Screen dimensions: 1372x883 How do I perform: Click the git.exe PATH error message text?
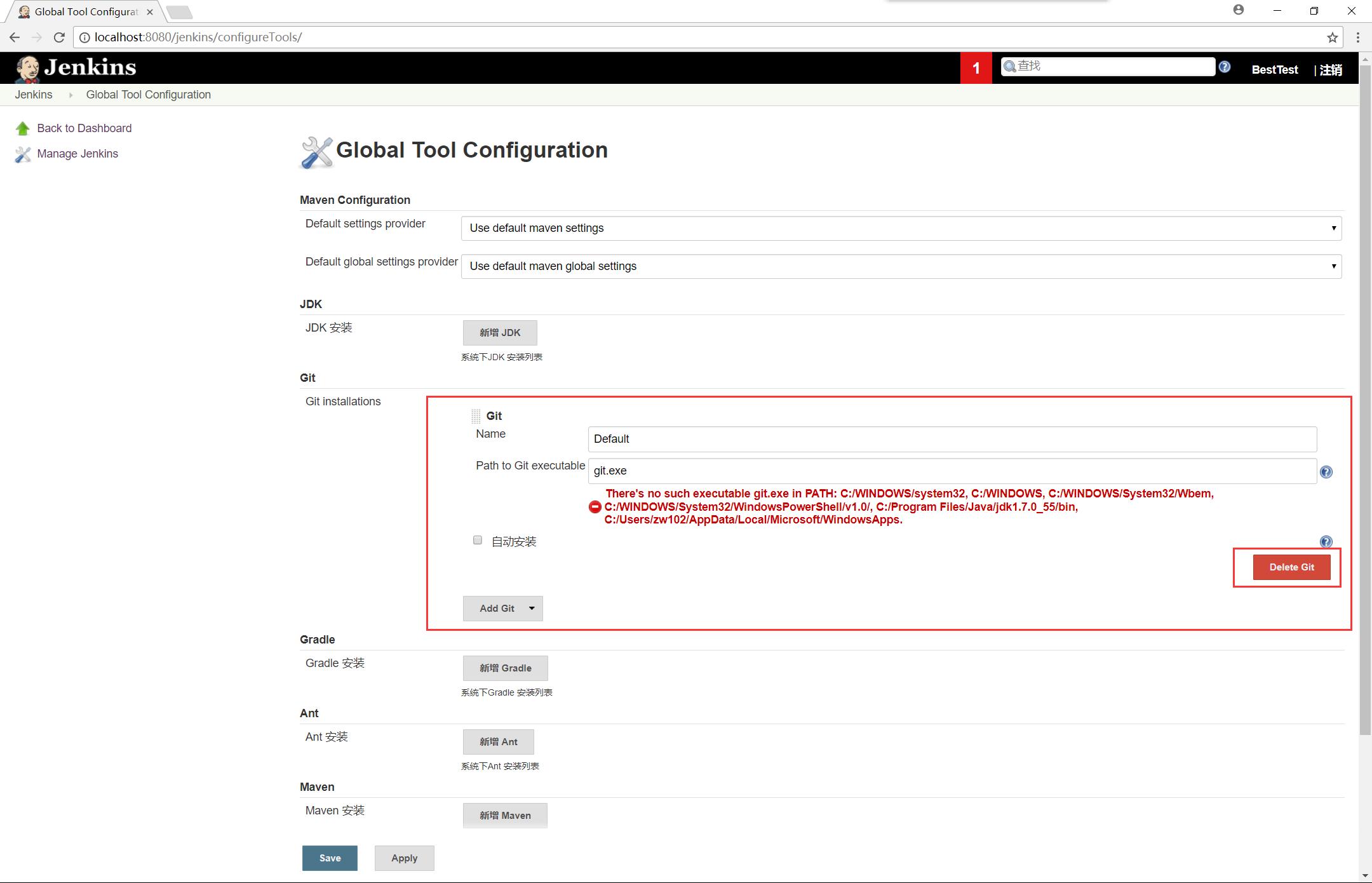909,506
